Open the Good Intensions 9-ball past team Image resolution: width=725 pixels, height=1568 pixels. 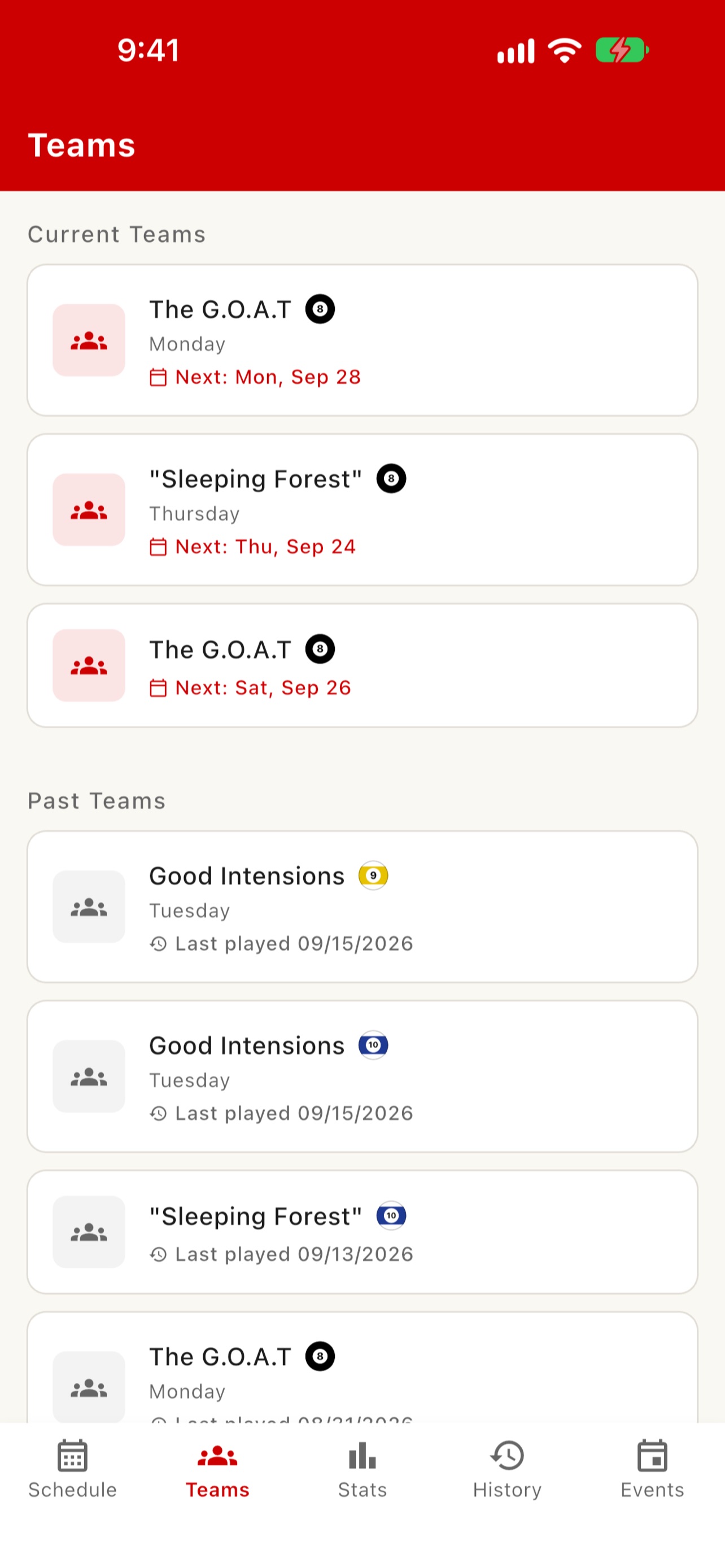(362, 907)
